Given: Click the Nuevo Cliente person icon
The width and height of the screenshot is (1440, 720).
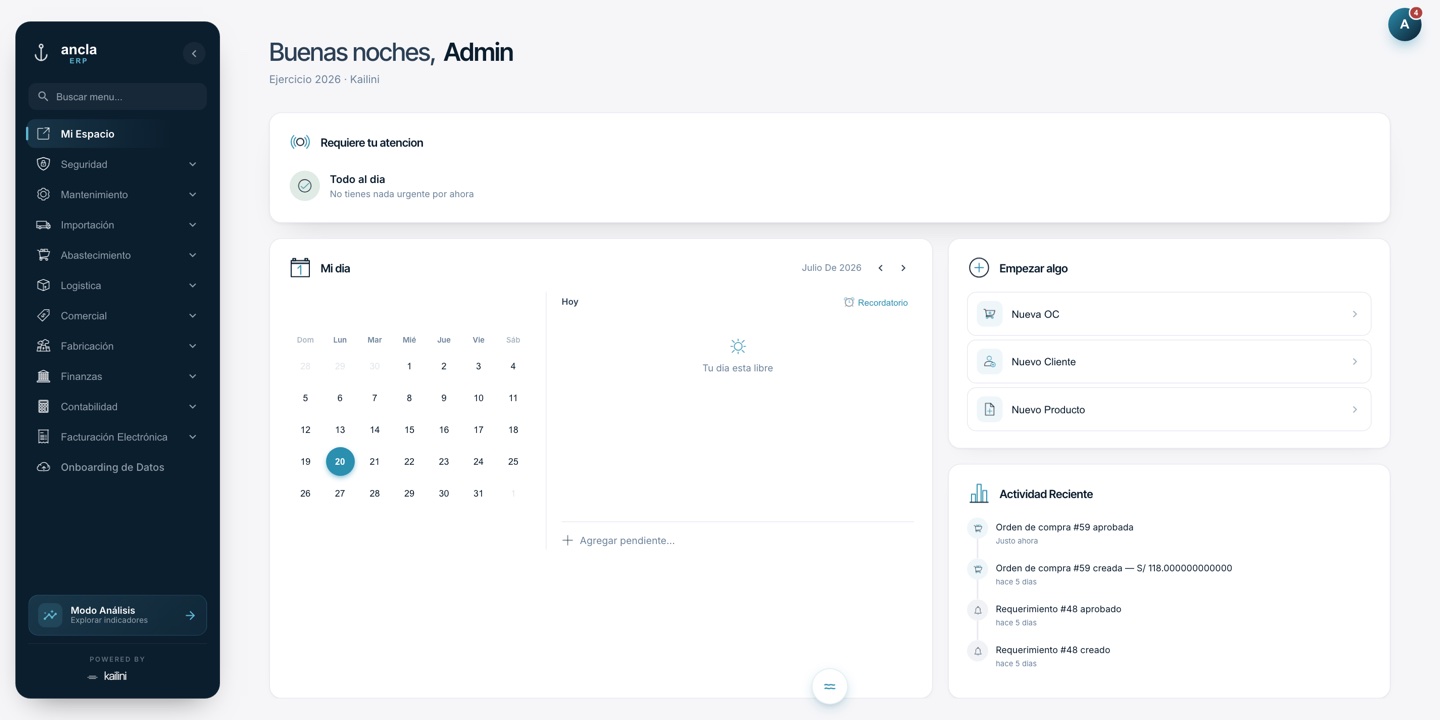Looking at the screenshot, I should point(989,362).
